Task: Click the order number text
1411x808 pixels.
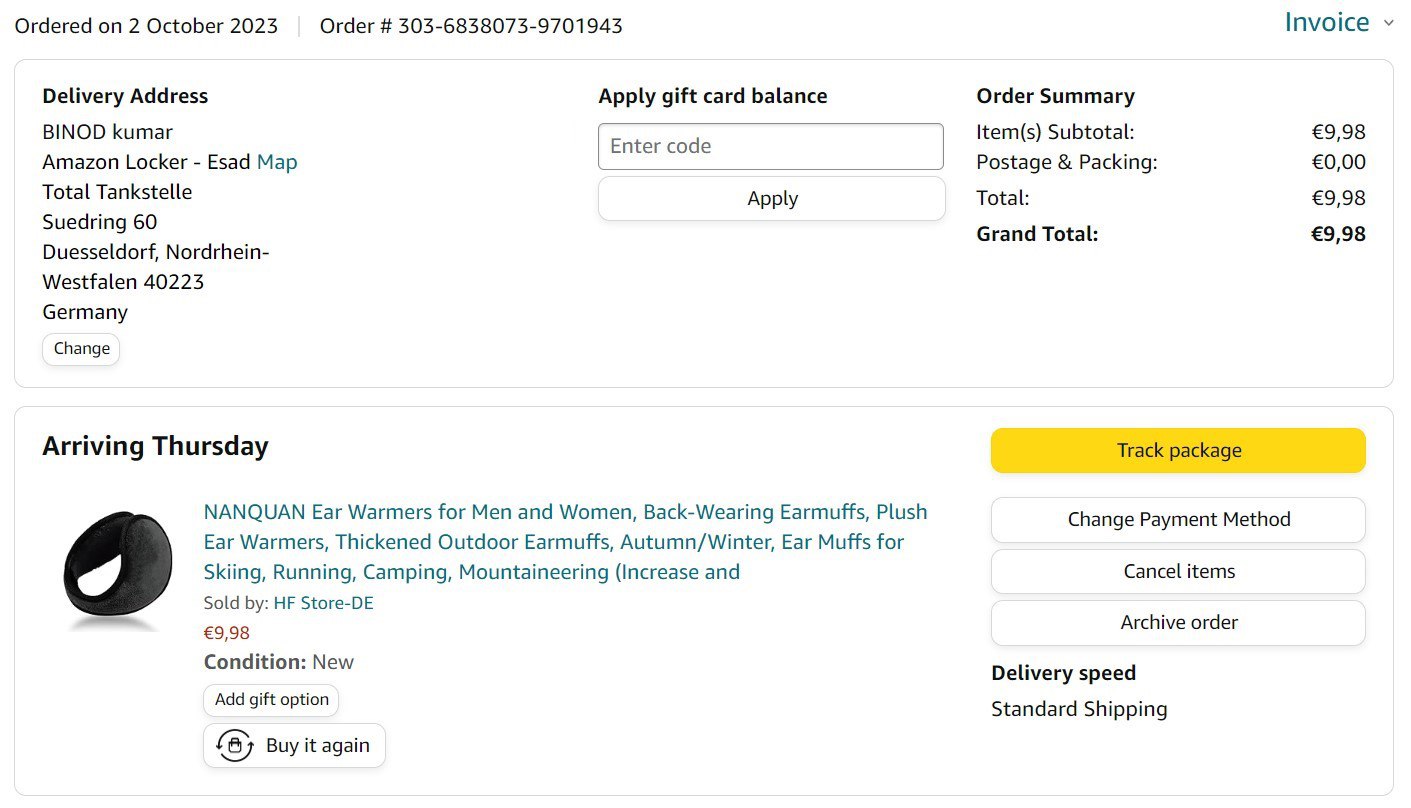Action: tap(471, 26)
